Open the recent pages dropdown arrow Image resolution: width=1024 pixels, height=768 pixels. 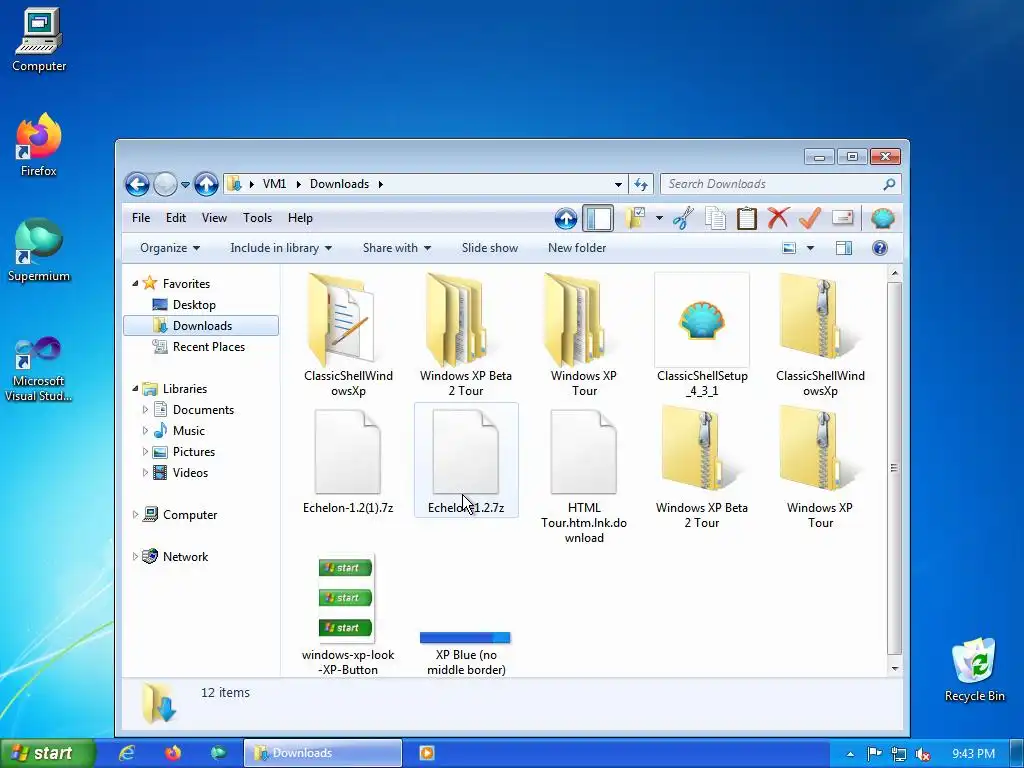tap(185, 185)
